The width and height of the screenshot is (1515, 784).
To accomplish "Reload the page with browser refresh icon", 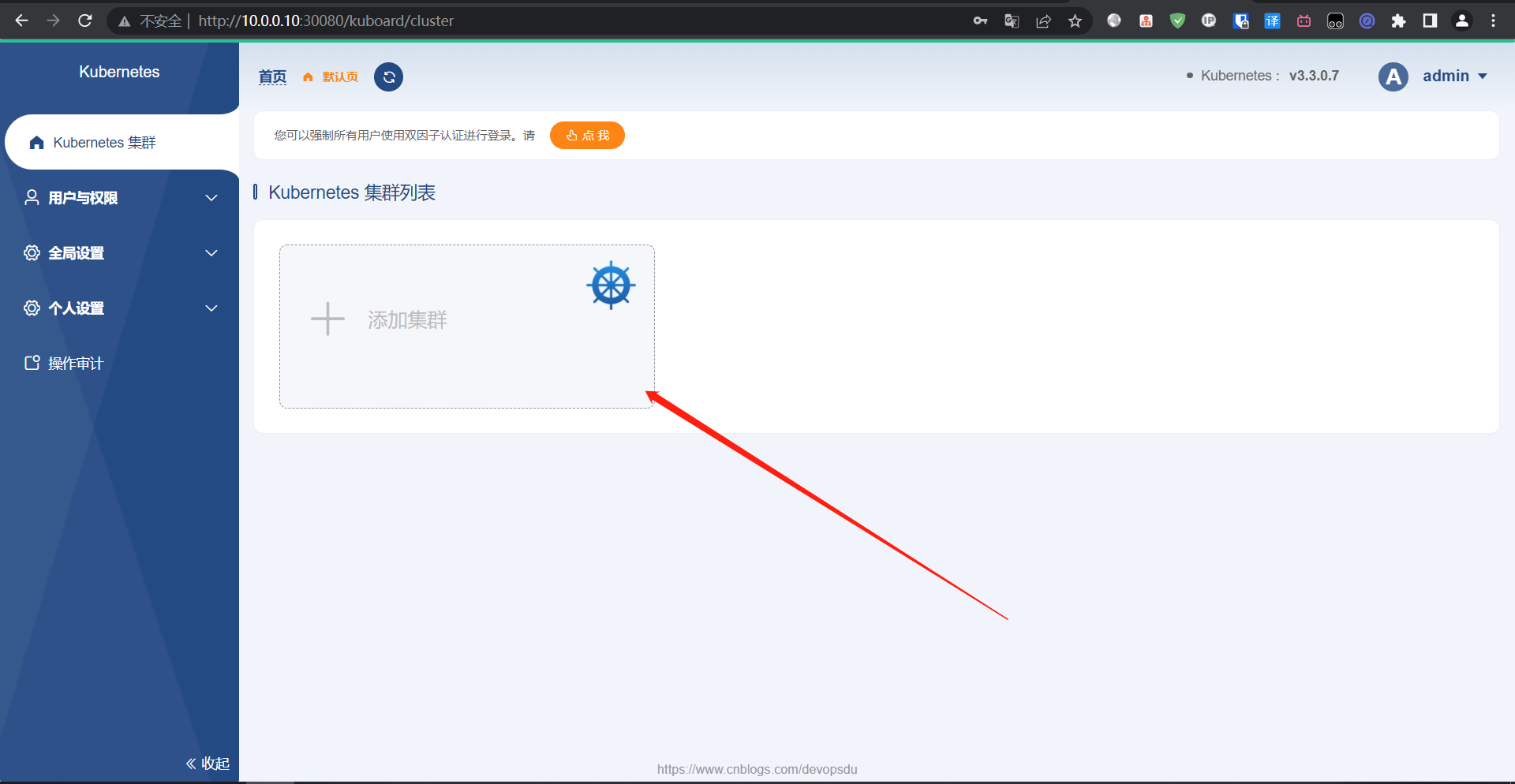I will [x=85, y=21].
